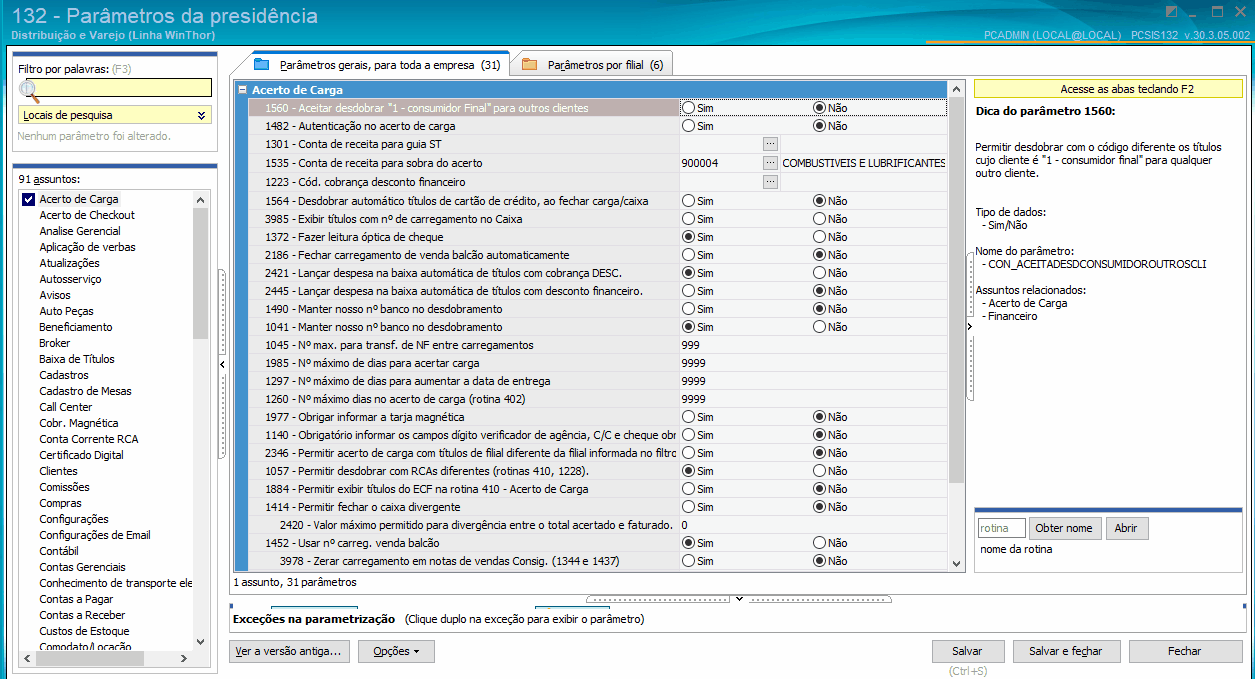Click the subjects list horizontal scrollbar
The image size is (1255, 679).
(x=105, y=659)
